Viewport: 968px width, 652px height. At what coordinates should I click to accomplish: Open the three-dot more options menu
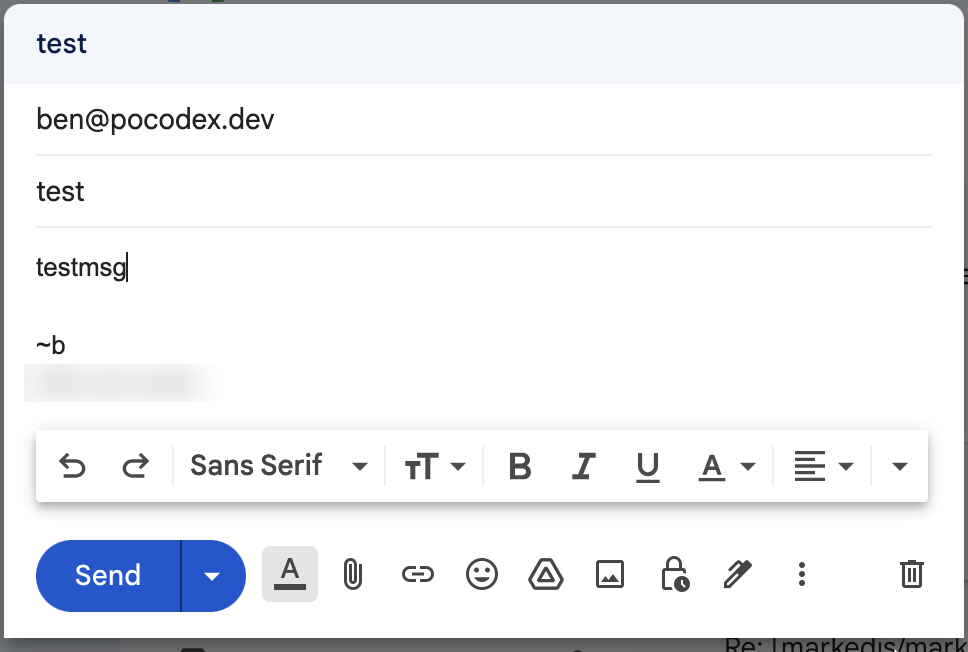click(x=801, y=574)
